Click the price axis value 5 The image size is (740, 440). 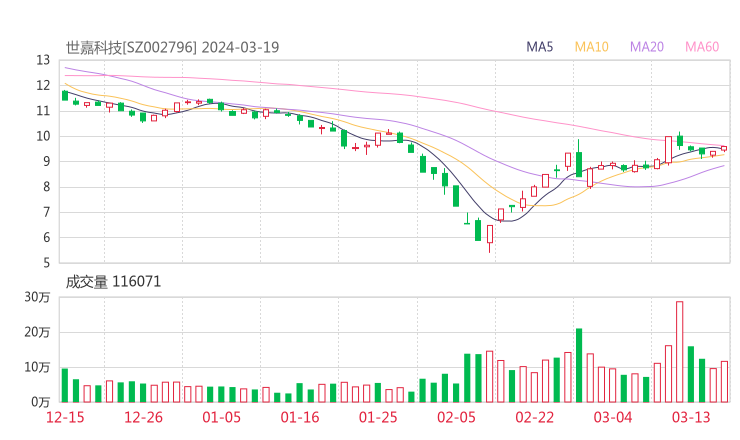(x=46, y=263)
